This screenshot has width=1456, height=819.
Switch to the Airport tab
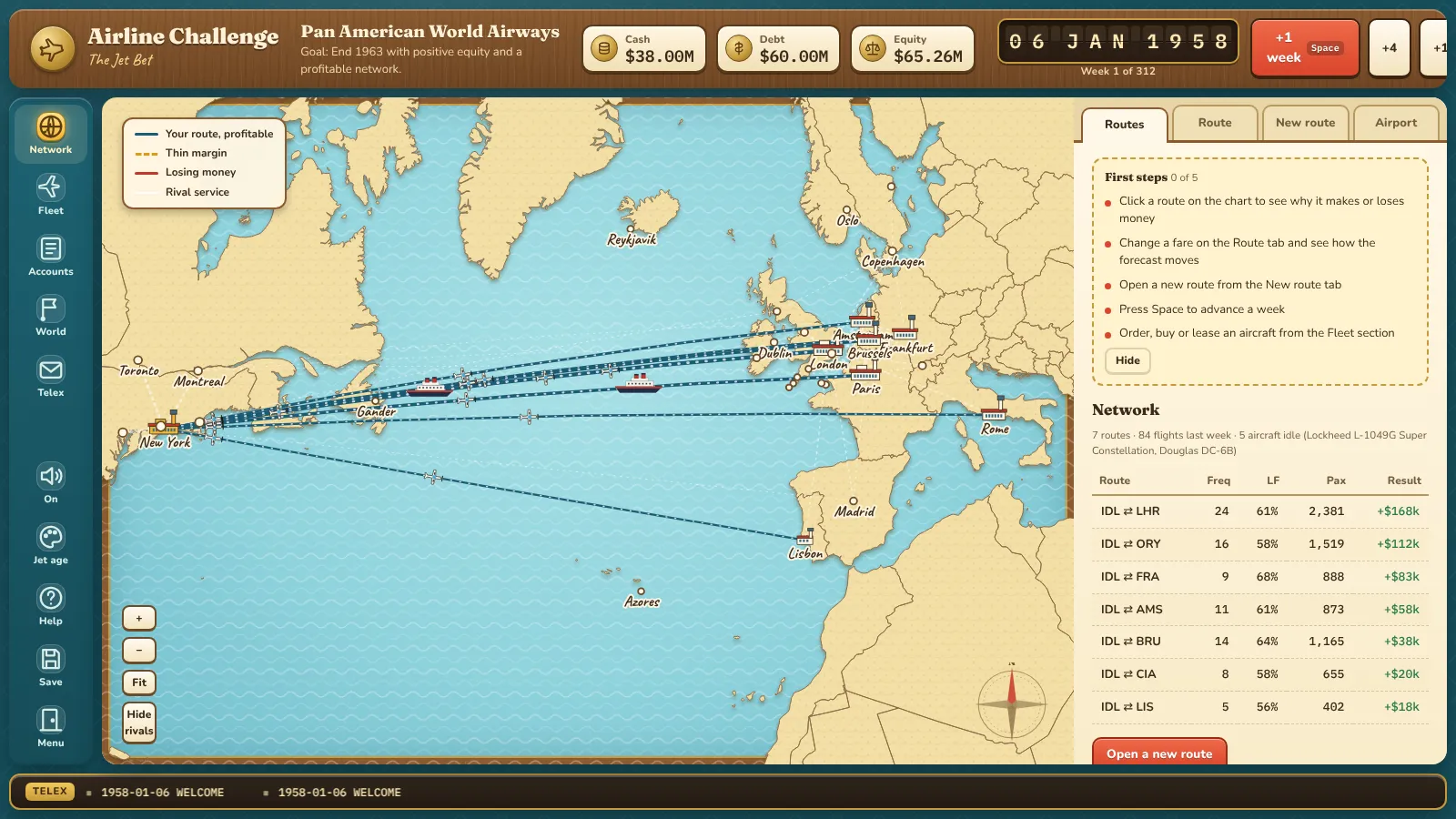tap(1396, 123)
